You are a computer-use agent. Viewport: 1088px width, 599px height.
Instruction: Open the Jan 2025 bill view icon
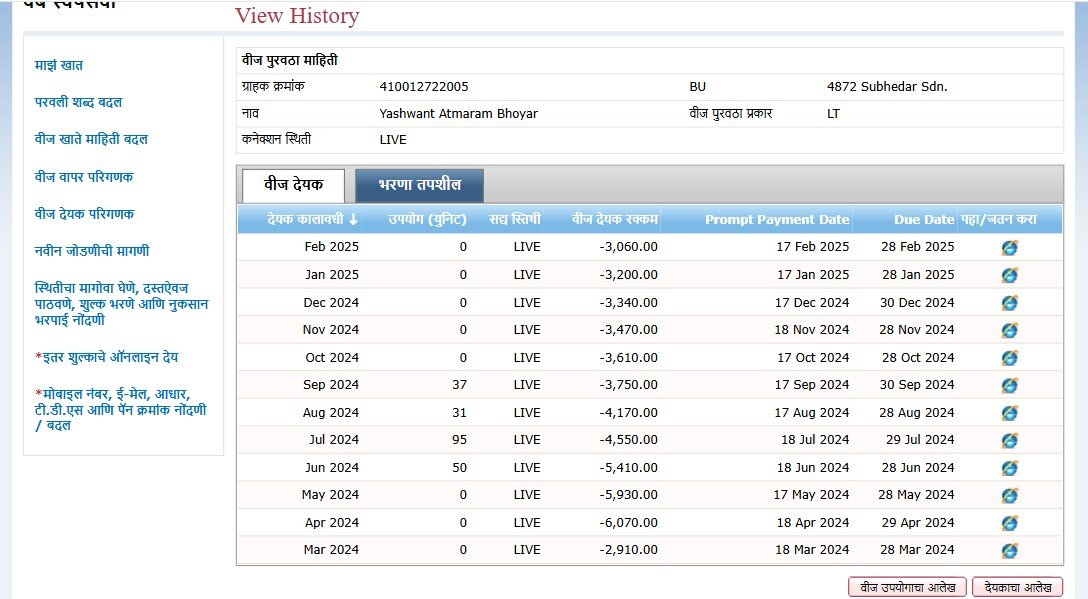coord(1009,275)
